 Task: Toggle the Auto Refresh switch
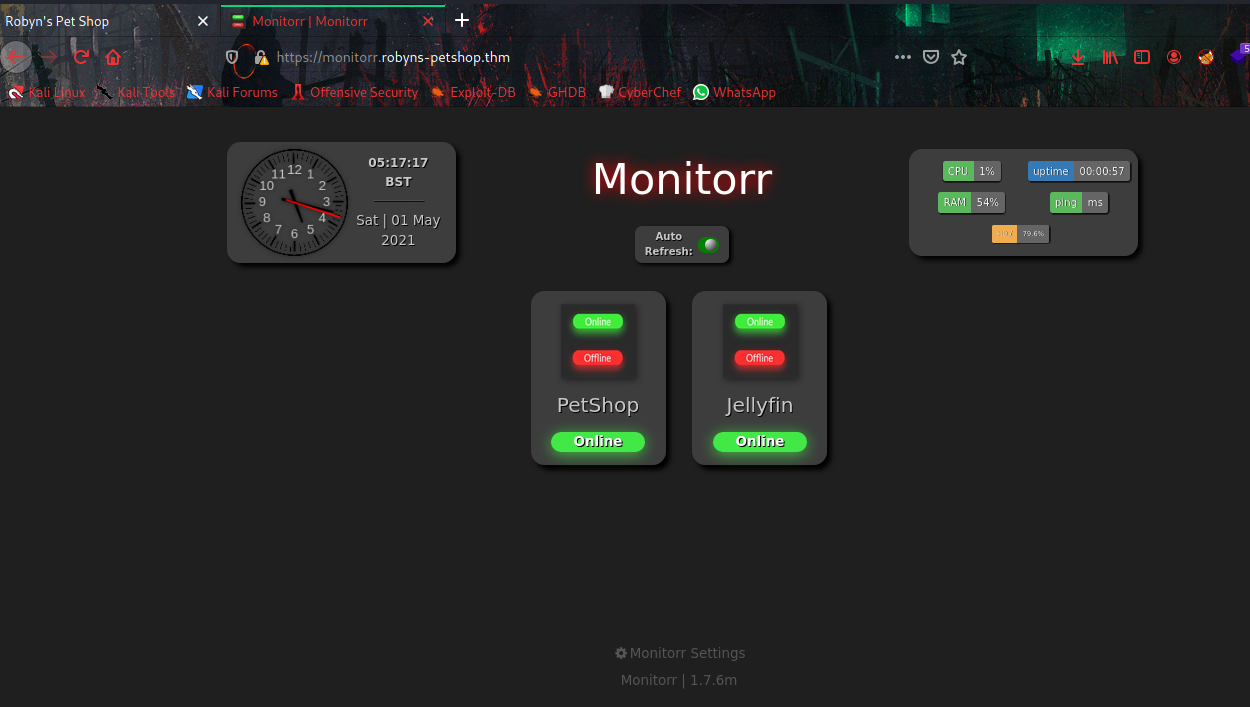point(709,245)
